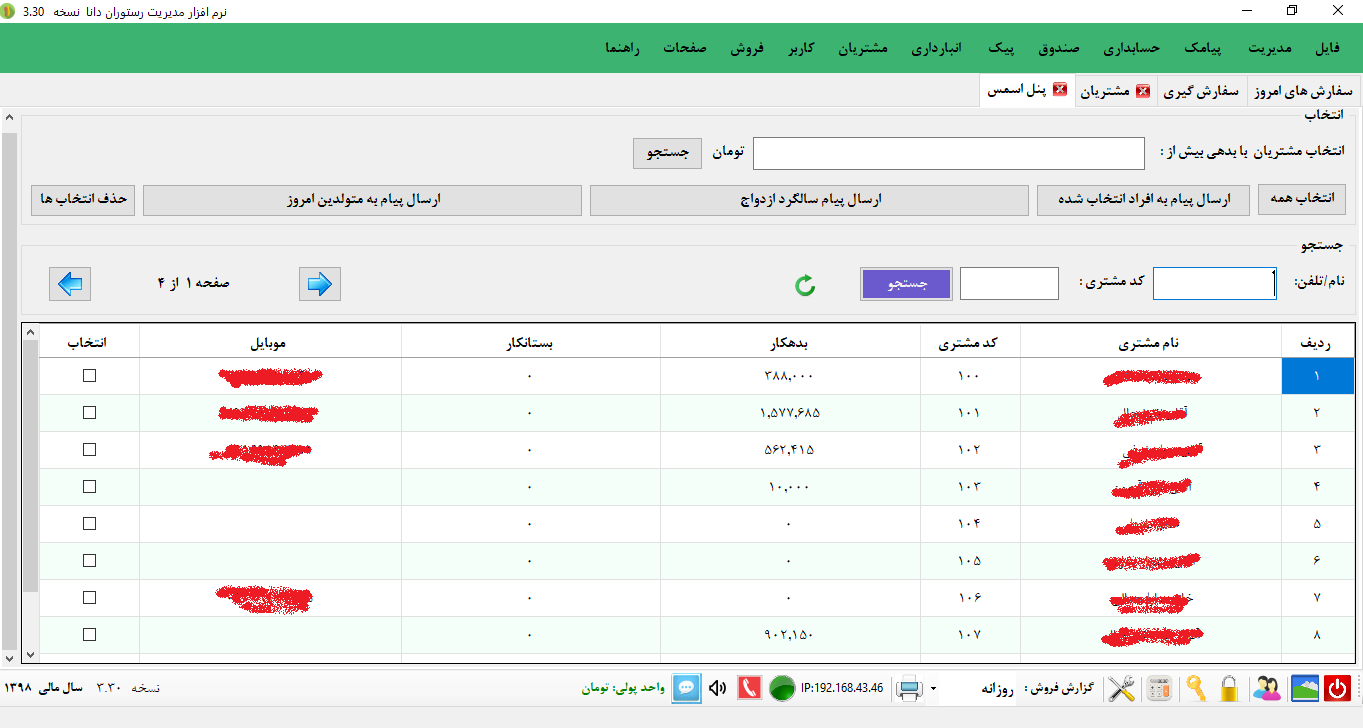1363x728 pixels.
Task: Close the پنل اسمس tab with its red X
Action: pyautogui.click(x=1060, y=90)
